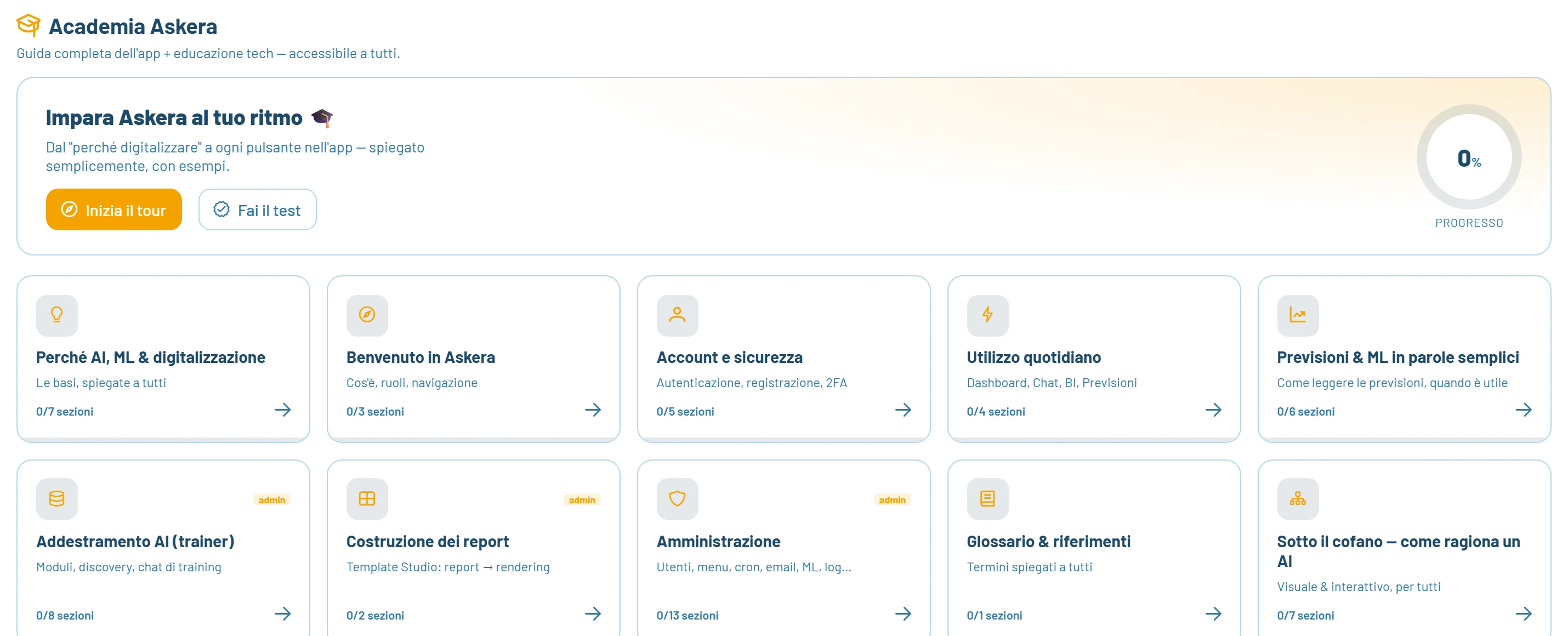Click the compass icon on Benvenuto in Askera card
This screenshot has width=1568, height=636.
[x=367, y=315]
